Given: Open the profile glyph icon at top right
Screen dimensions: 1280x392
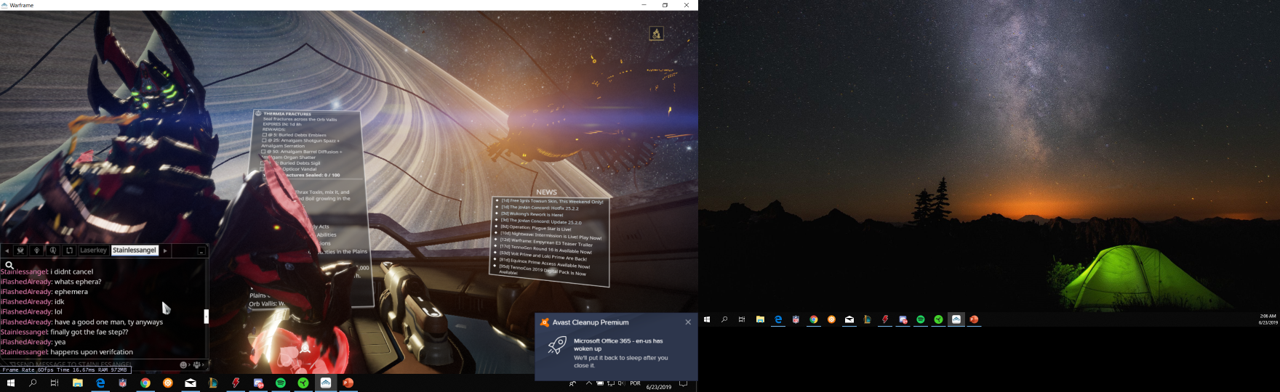Looking at the screenshot, I should point(656,33).
